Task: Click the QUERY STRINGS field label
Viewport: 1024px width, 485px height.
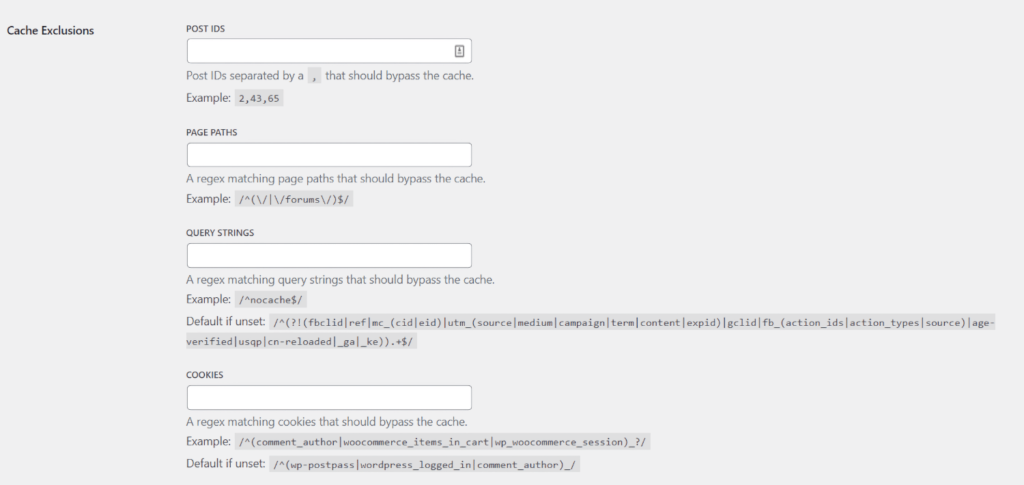Action: tap(220, 232)
